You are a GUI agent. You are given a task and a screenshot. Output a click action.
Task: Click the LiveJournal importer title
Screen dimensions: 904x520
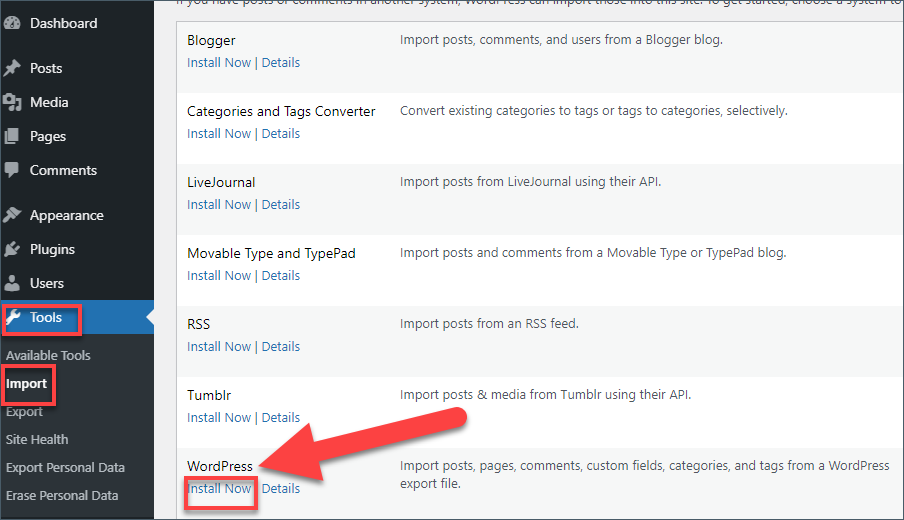221,182
